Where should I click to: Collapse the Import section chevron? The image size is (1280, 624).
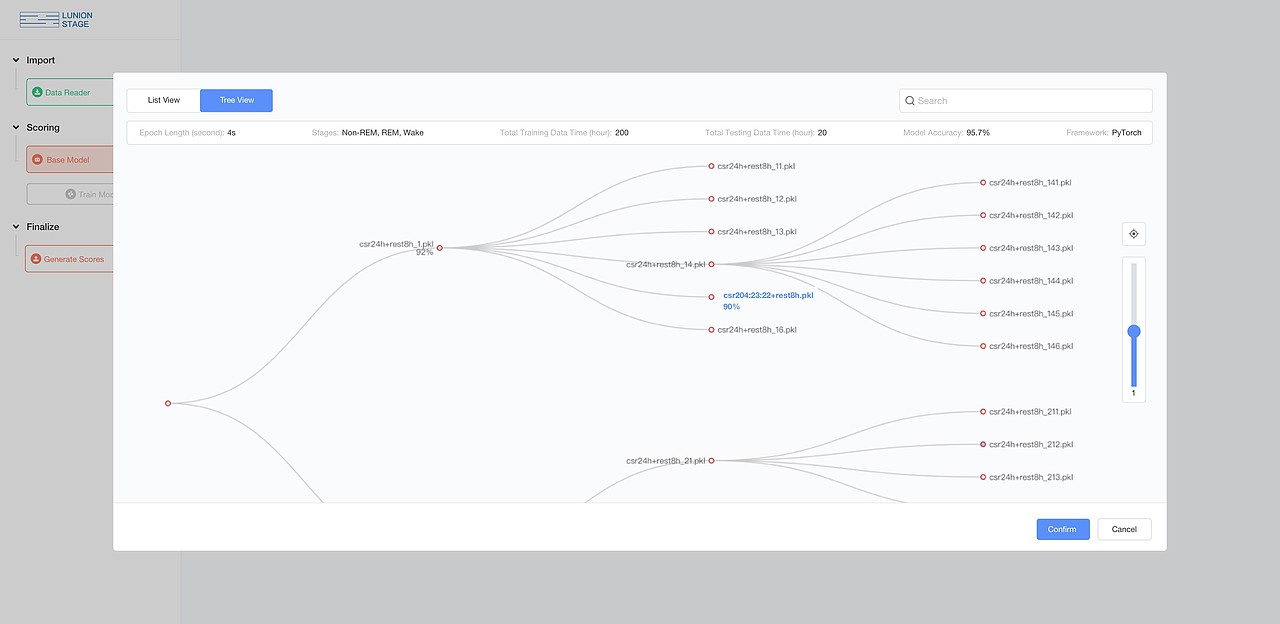point(16,60)
